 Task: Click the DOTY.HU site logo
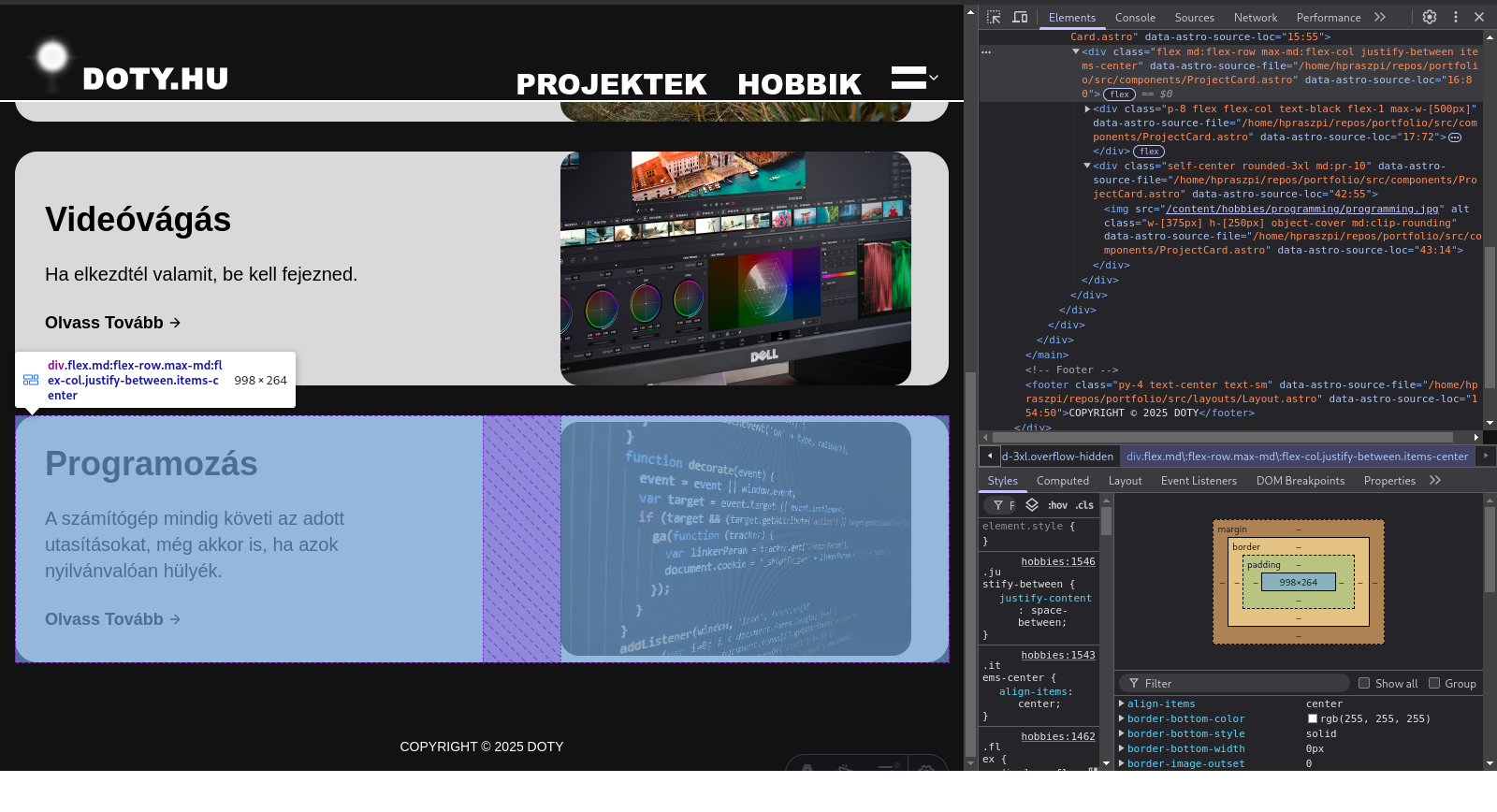tap(128, 65)
